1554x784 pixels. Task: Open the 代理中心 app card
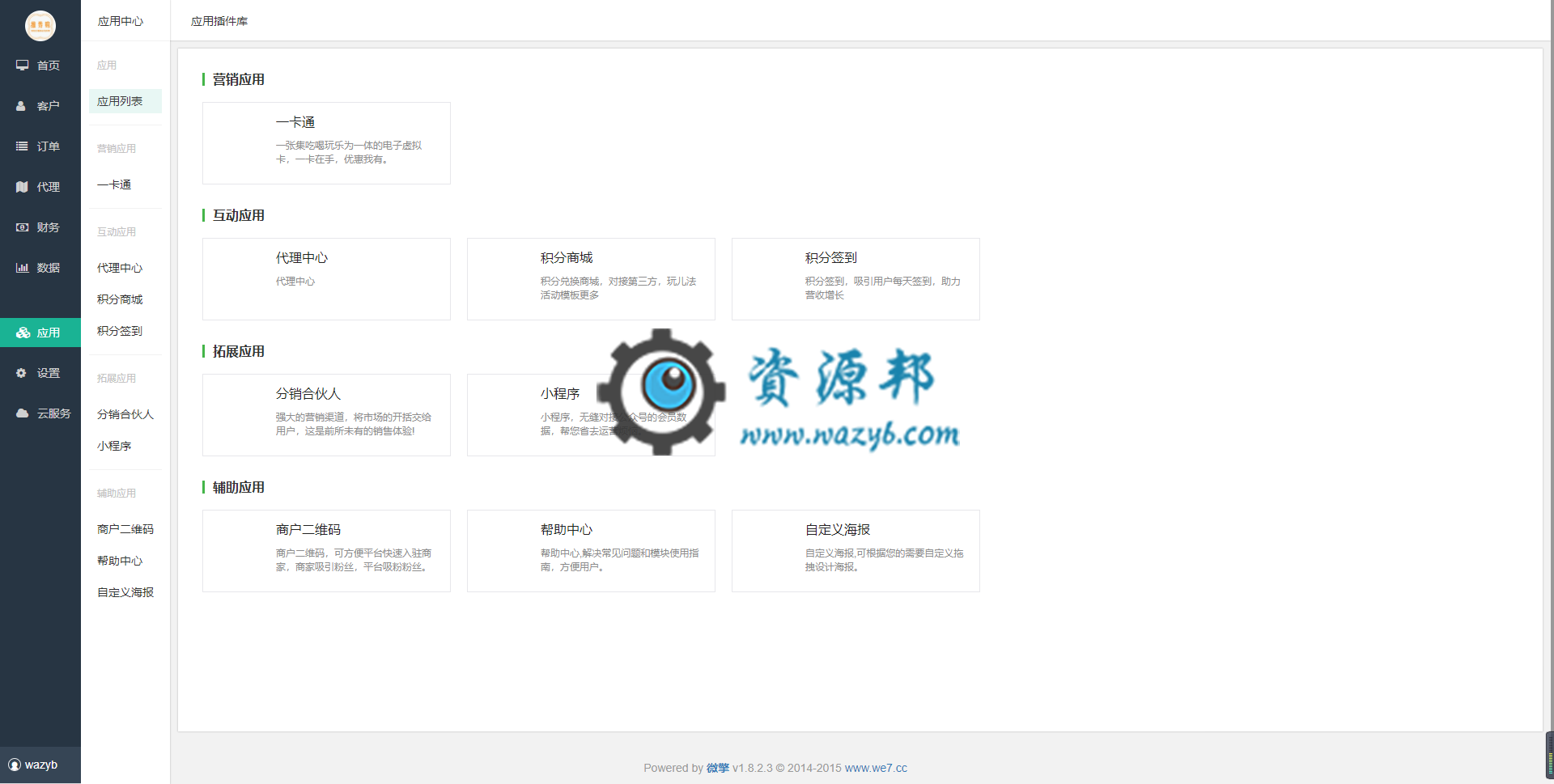point(326,279)
